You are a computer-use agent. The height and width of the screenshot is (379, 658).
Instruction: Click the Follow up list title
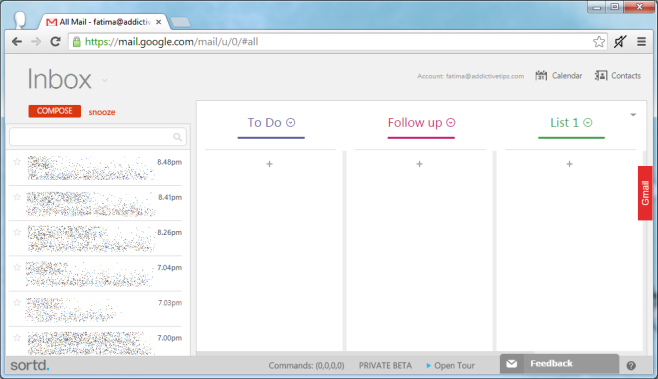pos(415,122)
